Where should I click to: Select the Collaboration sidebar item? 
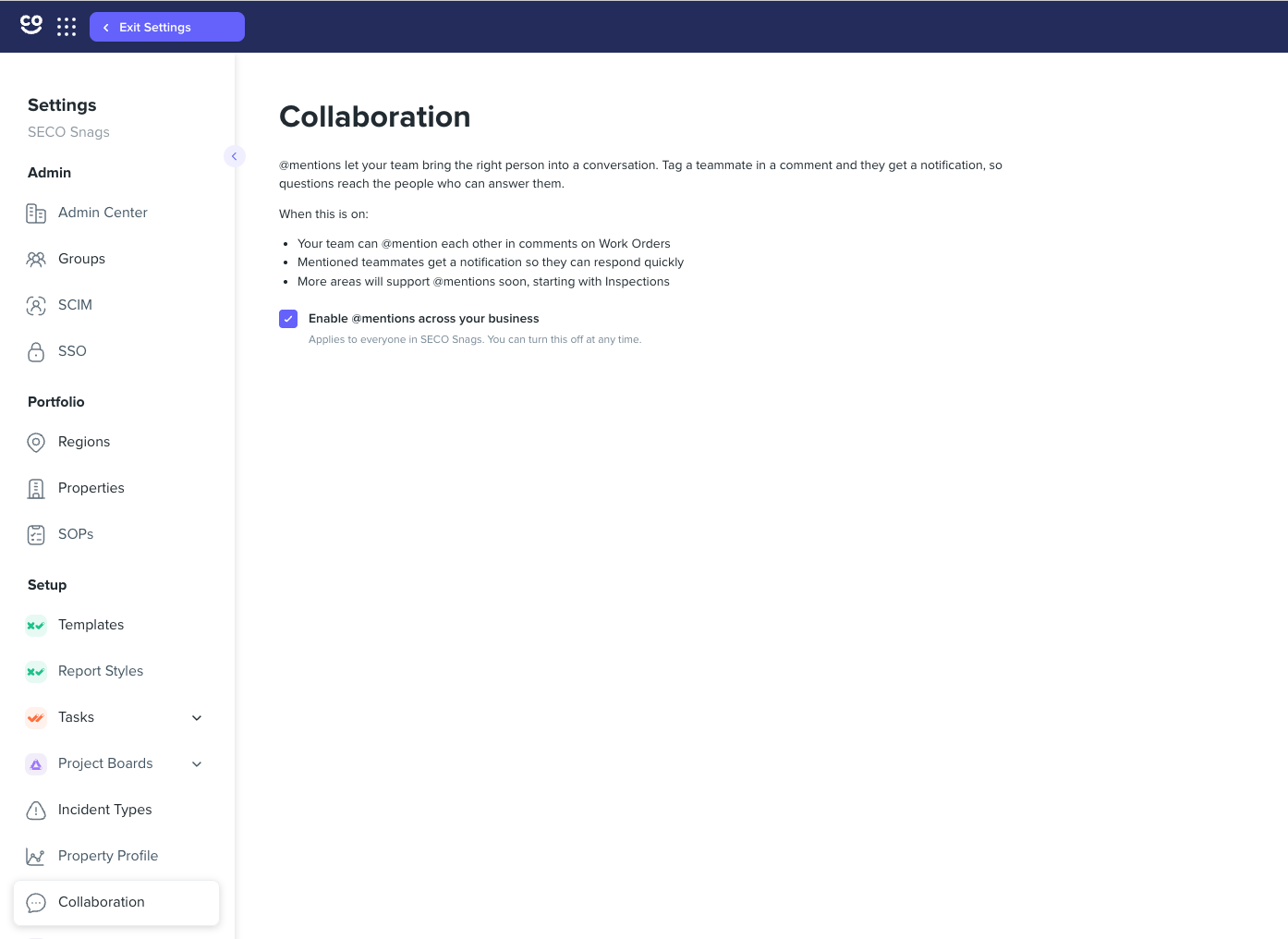(116, 903)
